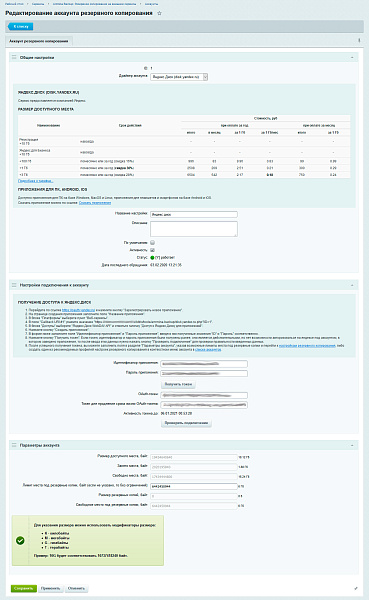Image resolution: width=369 pixels, height=600 pixels.
Task: Add page to favorites with star icon
Action: tap(160, 13)
